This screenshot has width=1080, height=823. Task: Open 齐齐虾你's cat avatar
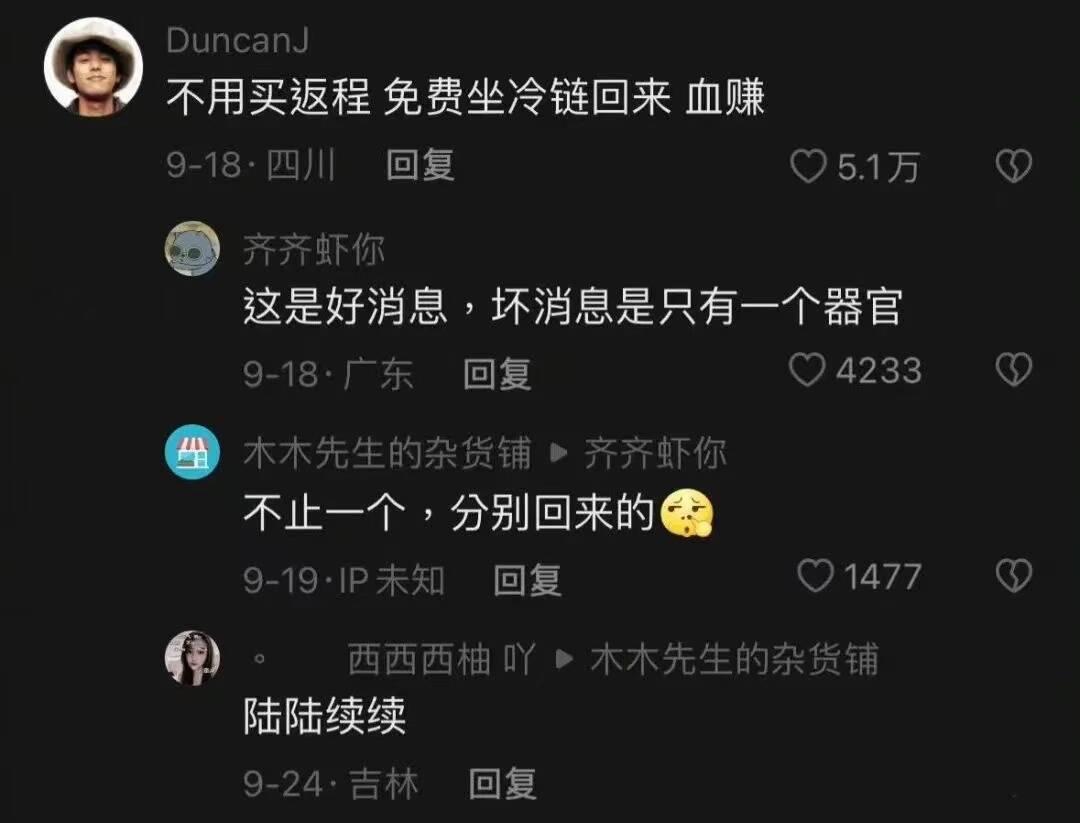(x=192, y=249)
